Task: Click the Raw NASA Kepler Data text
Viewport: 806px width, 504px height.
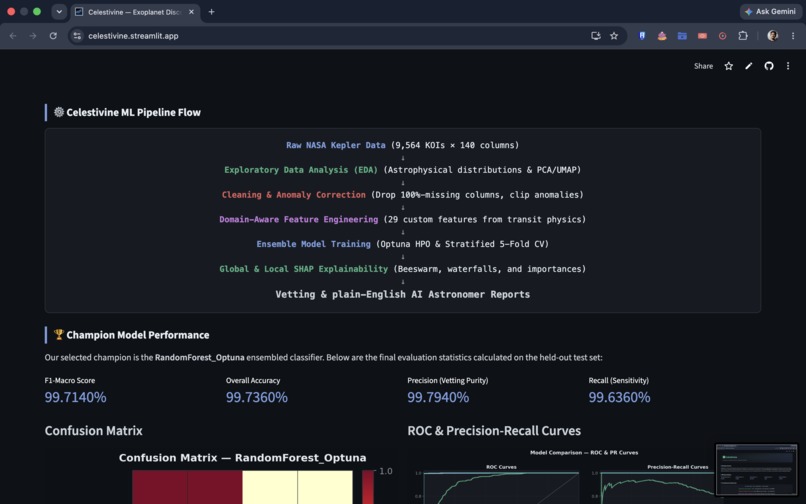Action: (336, 145)
